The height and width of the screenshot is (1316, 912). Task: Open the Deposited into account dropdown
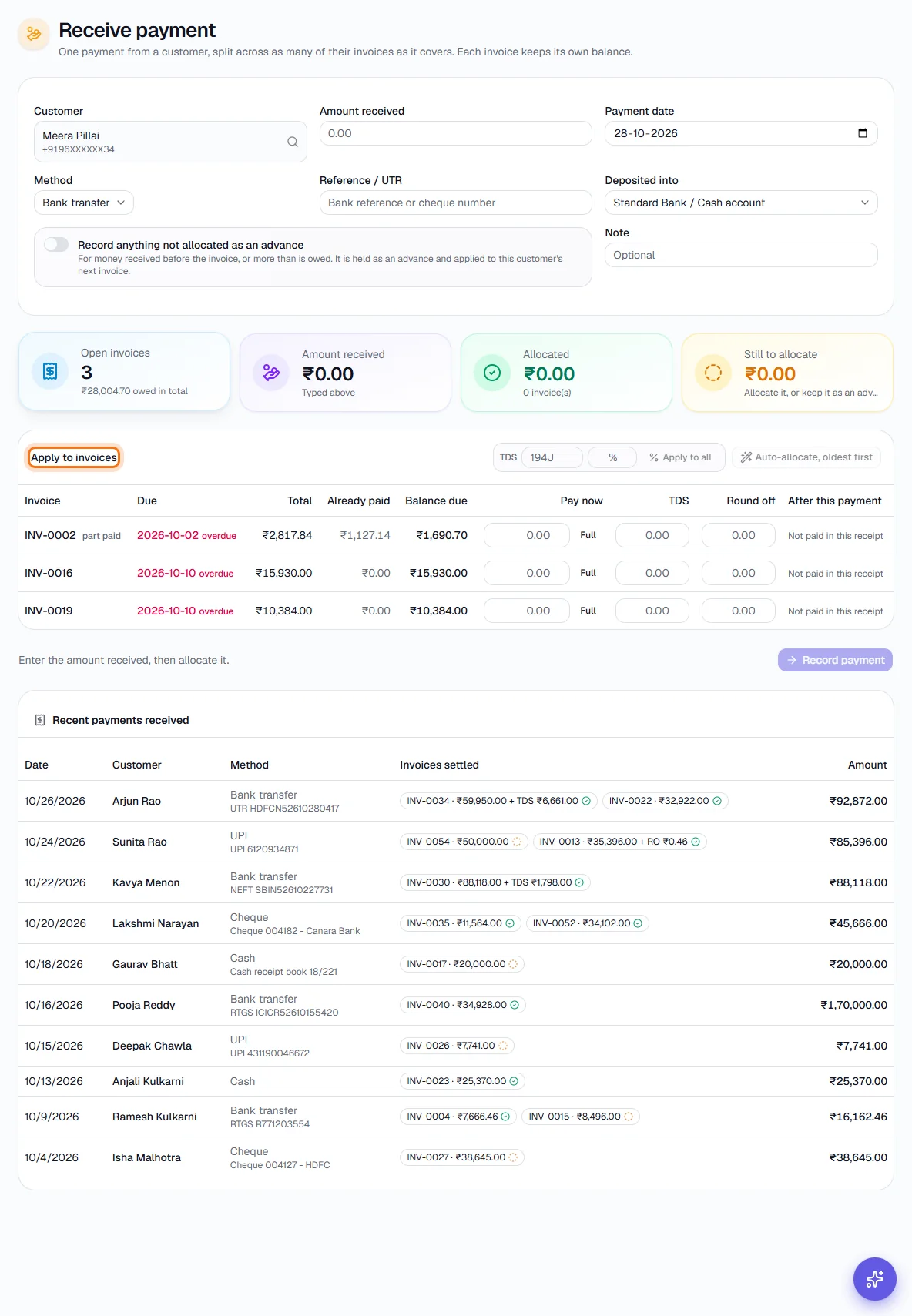tap(741, 203)
